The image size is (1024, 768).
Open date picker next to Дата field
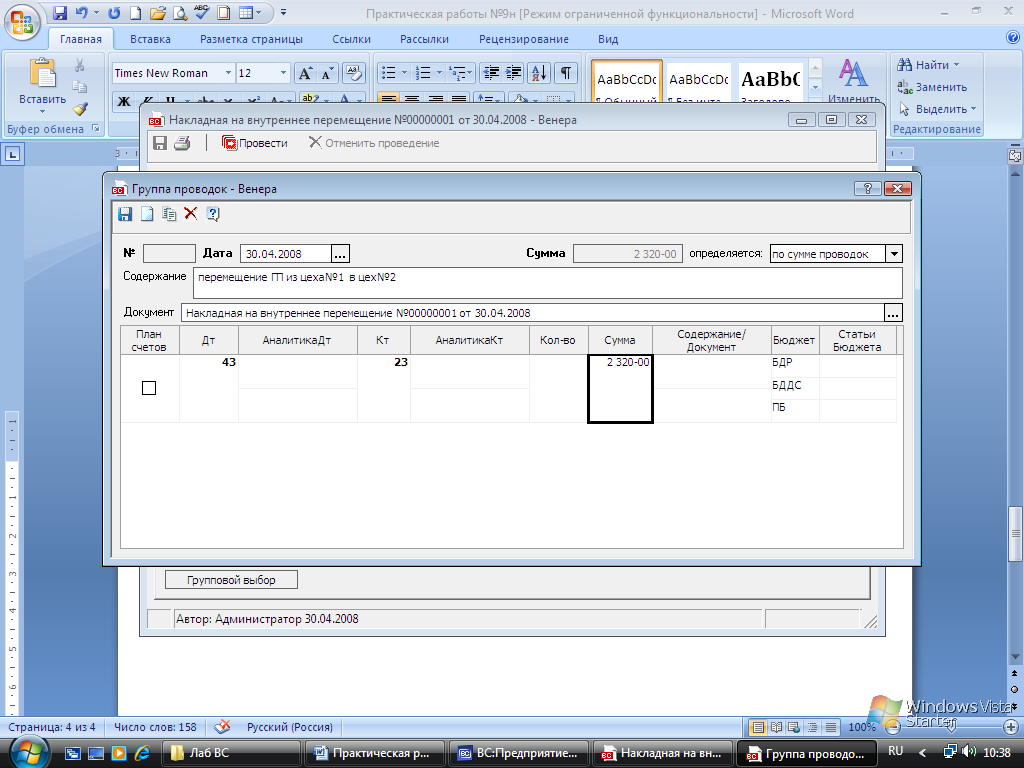point(340,254)
